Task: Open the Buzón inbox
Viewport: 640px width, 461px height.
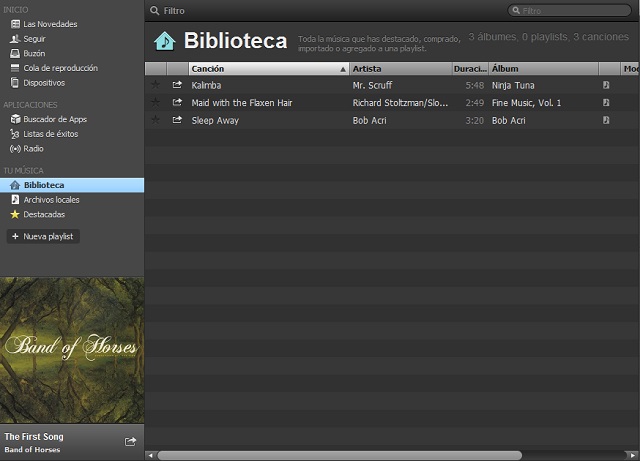Action: click(34, 53)
